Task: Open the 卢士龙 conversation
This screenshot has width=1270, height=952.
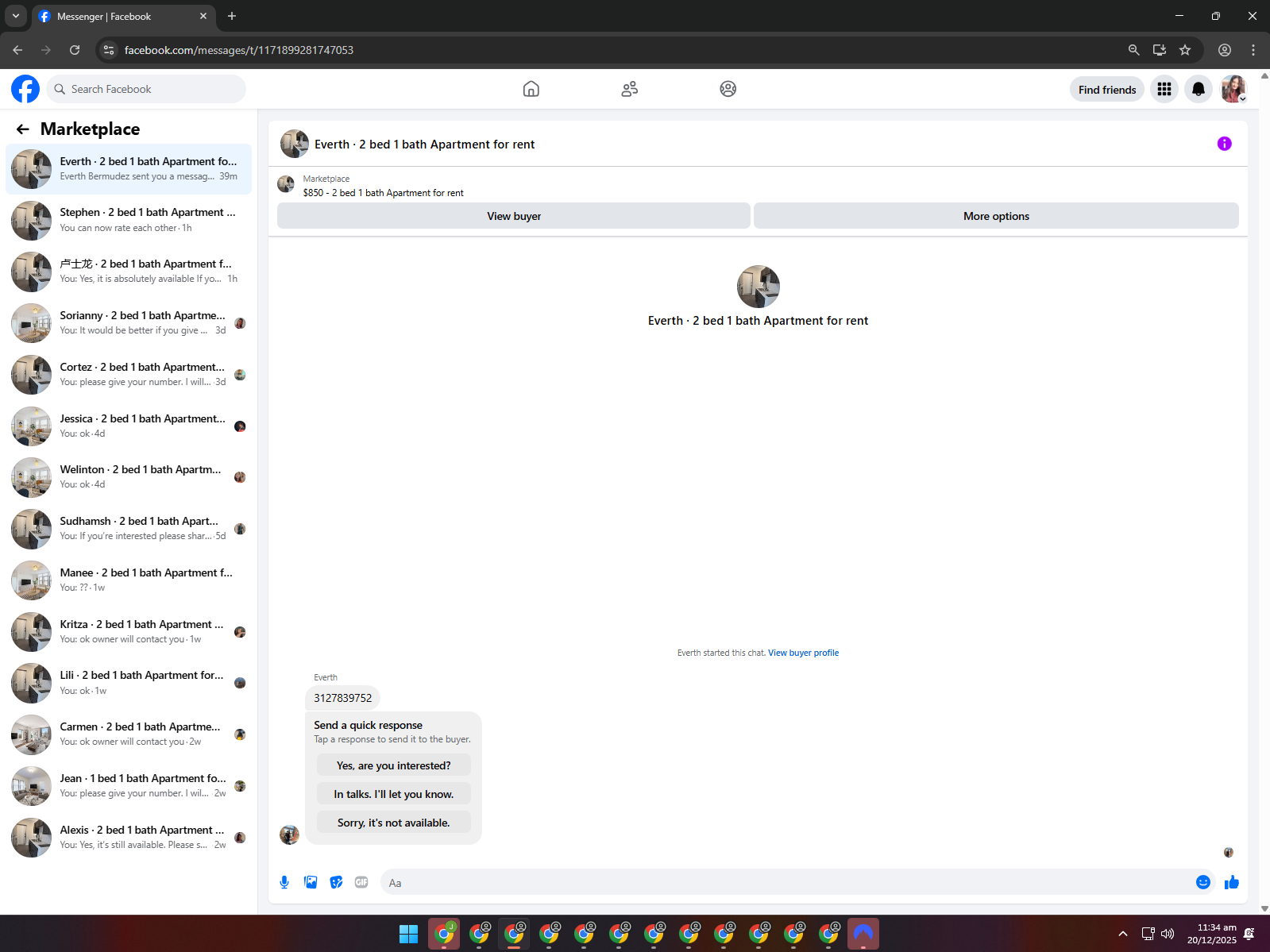Action: click(x=129, y=272)
